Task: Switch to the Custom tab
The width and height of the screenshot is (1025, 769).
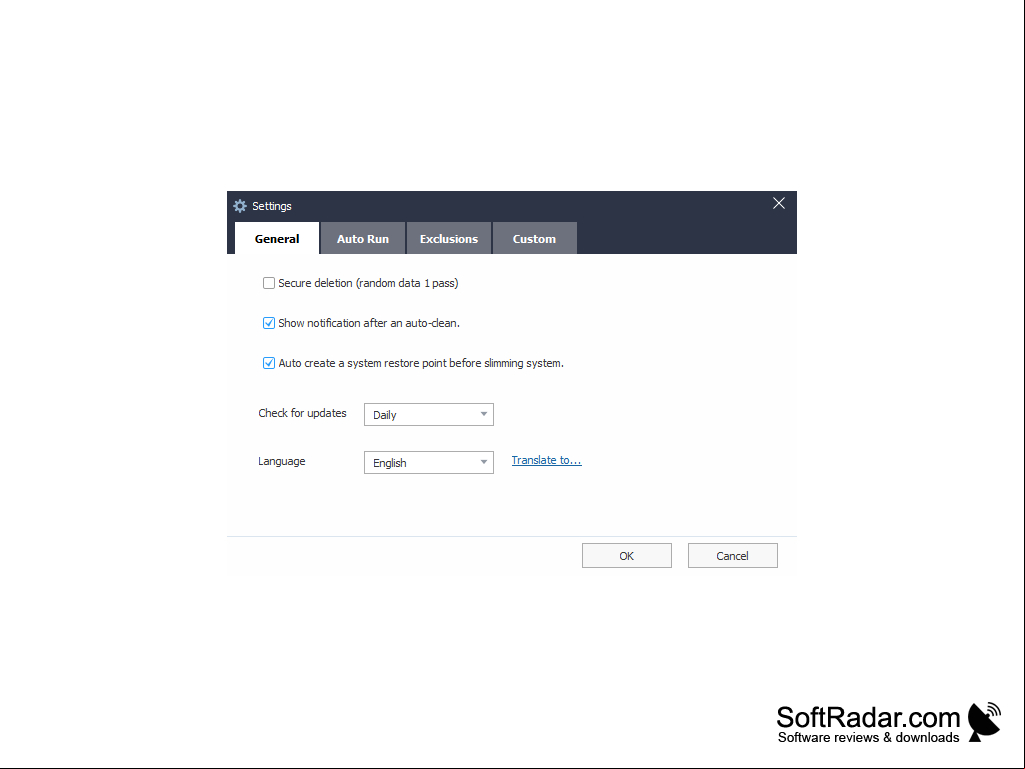Action: click(x=534, y=239)
